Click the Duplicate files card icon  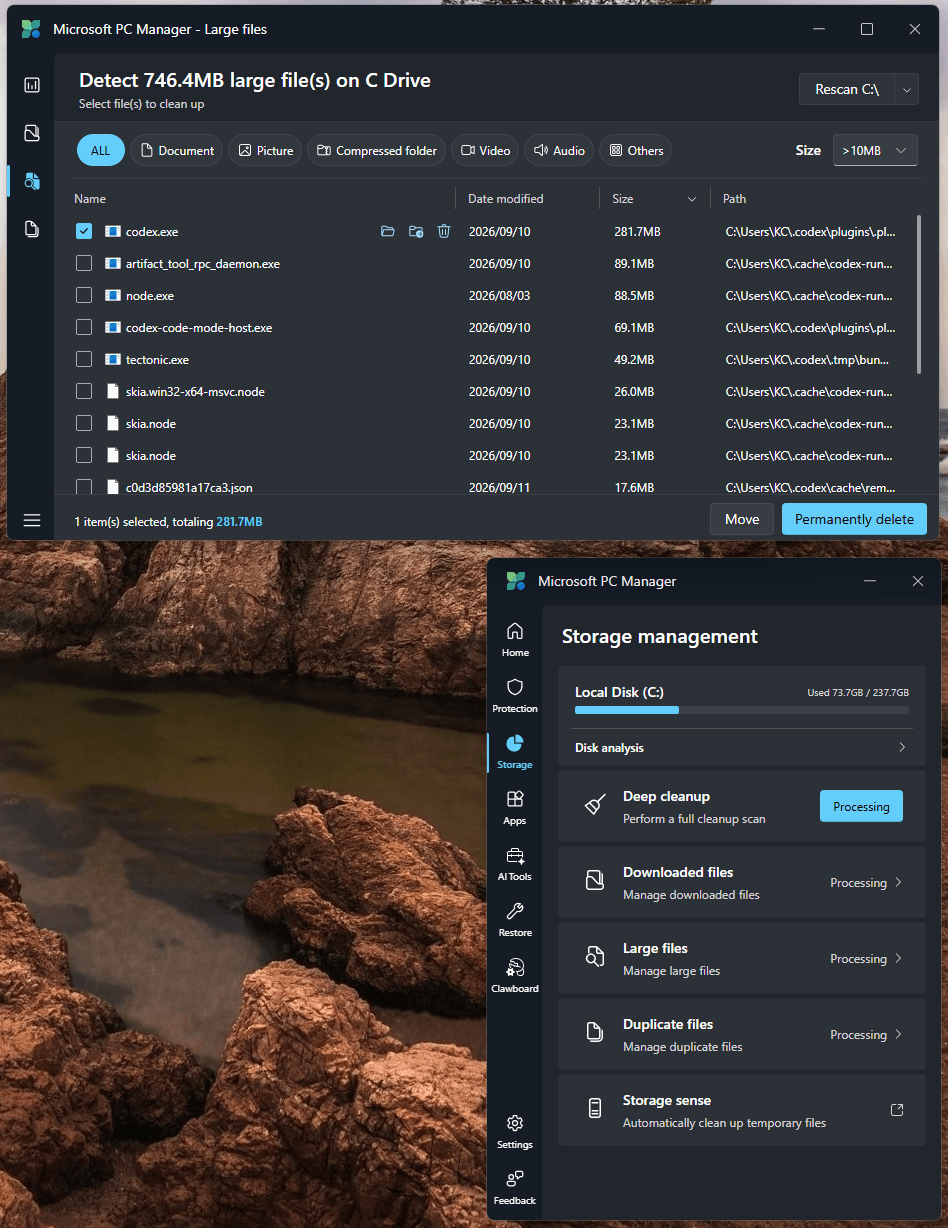[x=595, y=1034]
